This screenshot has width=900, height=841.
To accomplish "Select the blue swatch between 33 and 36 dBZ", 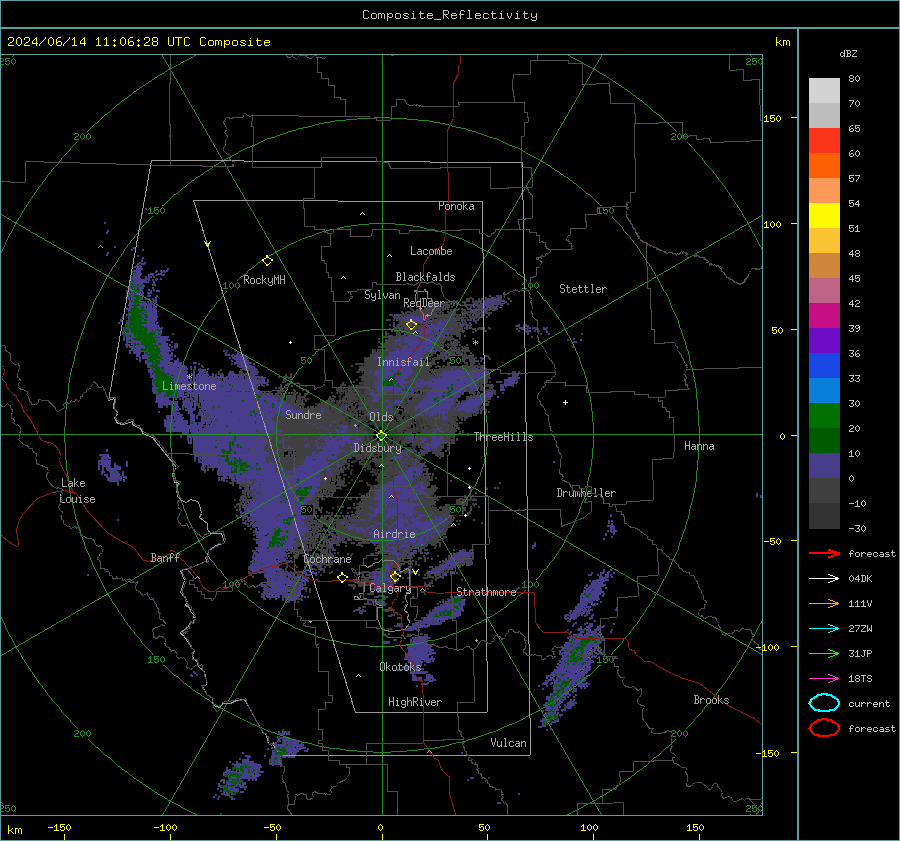I will pyautogui.click(x=824, y=366).
